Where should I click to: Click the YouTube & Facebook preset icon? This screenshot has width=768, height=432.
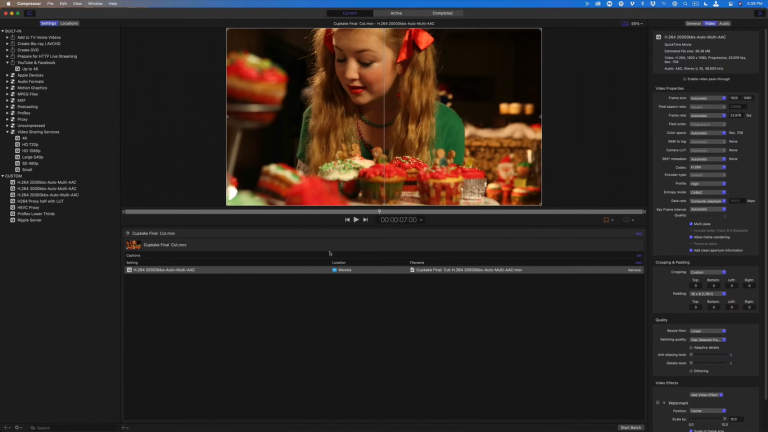(x=14, y=62)
